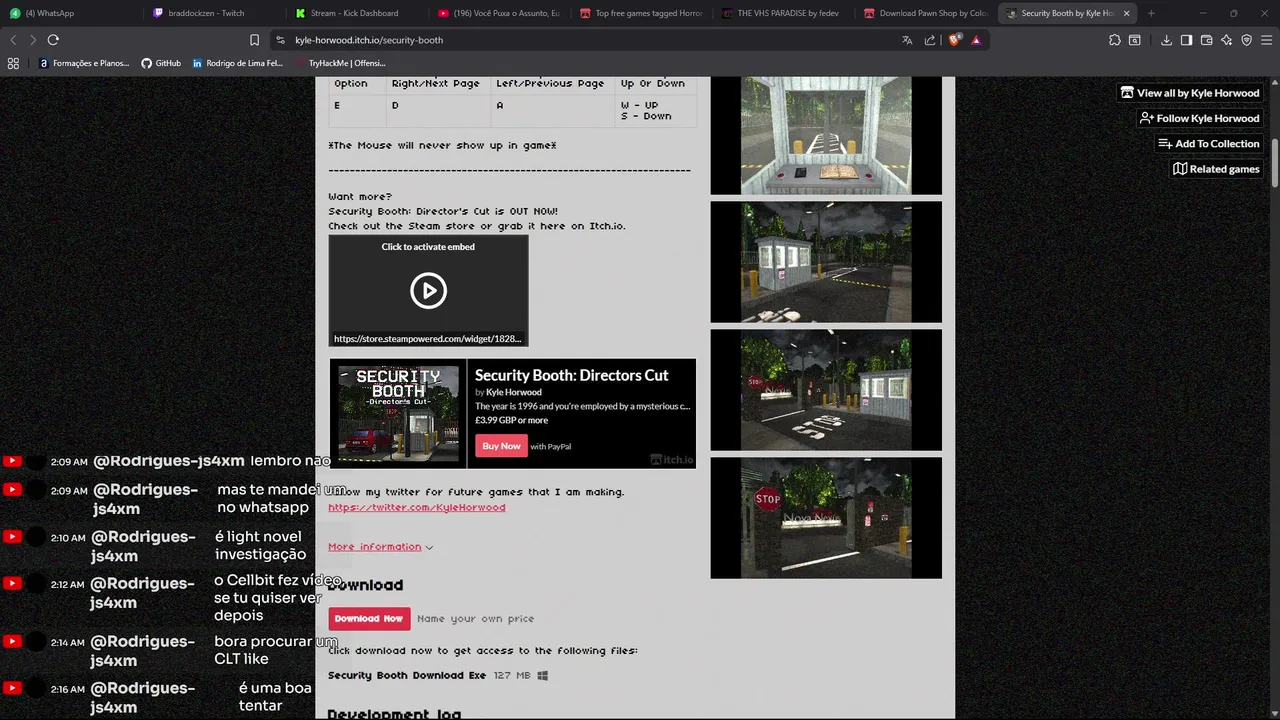Open Related games link

pyautogui.click(x=1216, y=169)
